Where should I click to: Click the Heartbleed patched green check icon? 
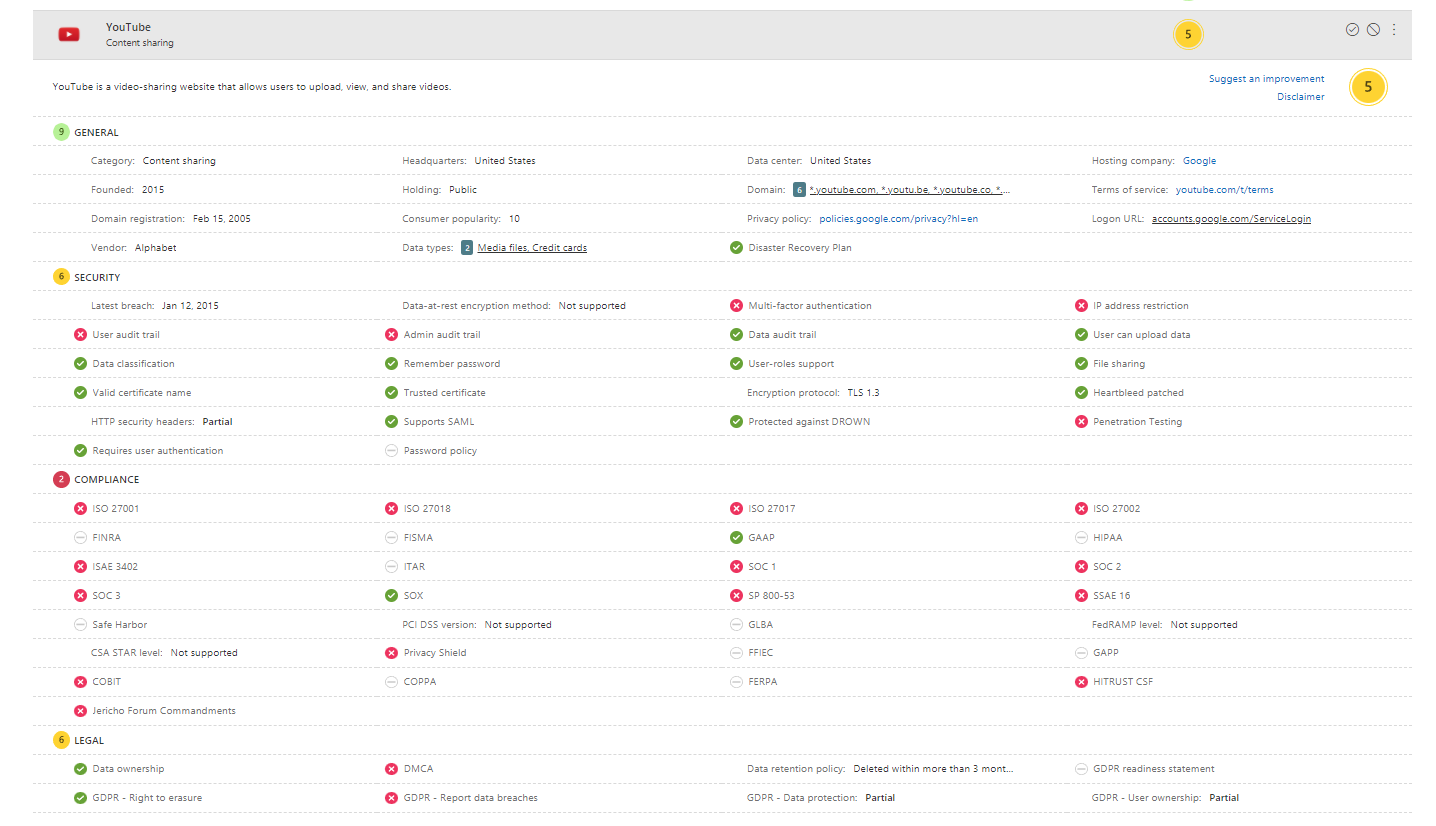click(1081, 393)
